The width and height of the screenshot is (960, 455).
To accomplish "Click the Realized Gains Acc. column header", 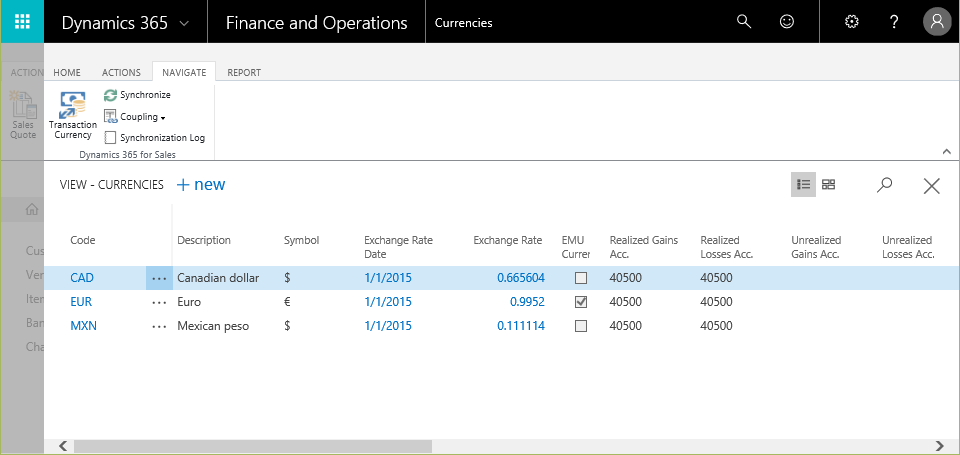I will pyautogui.click(x=644, y=247).
